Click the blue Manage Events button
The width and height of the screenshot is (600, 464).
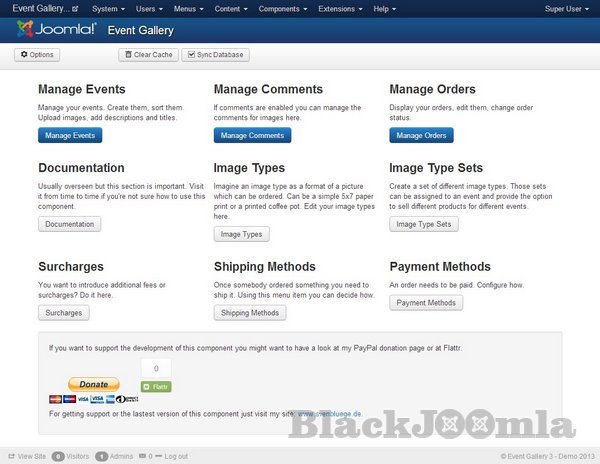pos(70,135)
